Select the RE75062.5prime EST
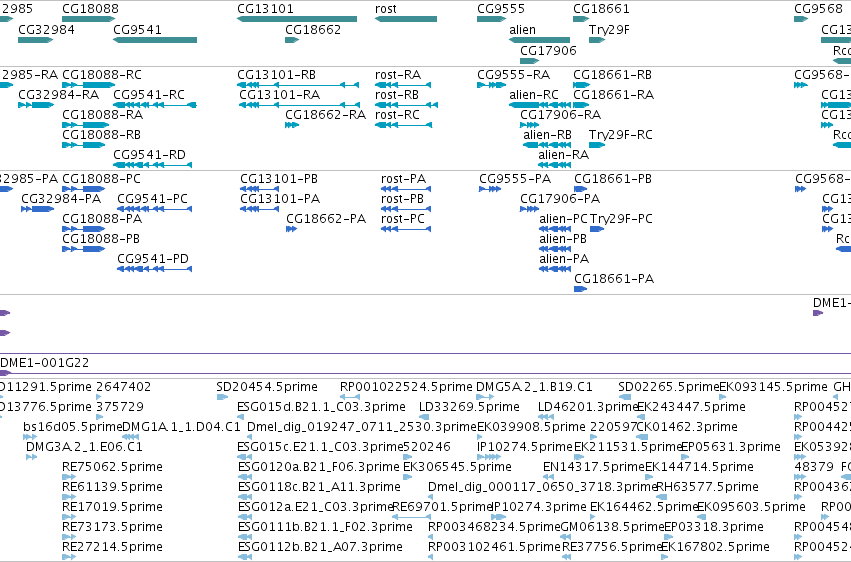851x562 pixels. [x=69, y=477]
